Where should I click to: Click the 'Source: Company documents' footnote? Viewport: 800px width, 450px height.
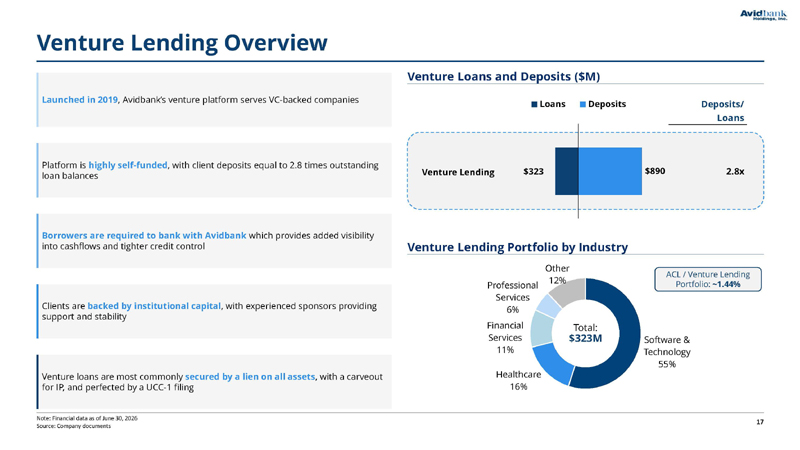(x=73, y=426)
